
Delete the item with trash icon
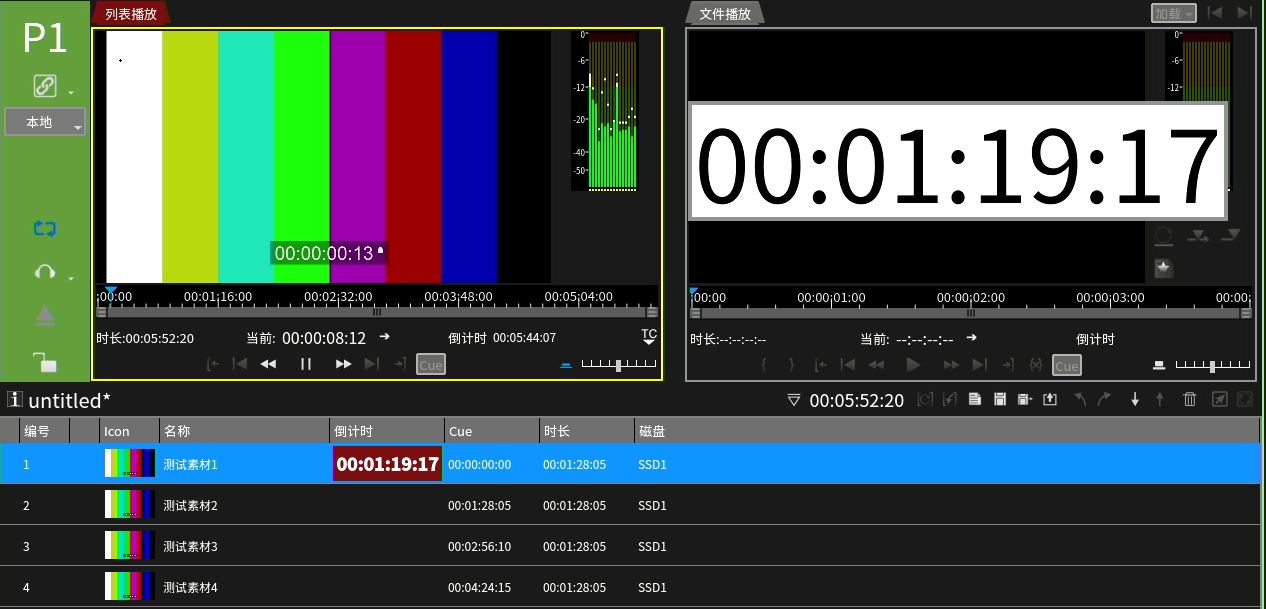point(1190,400)
